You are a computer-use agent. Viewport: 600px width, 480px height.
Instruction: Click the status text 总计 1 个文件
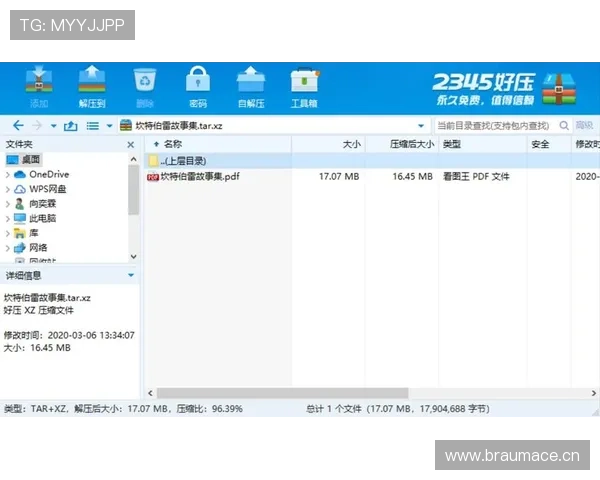[334, 409]
